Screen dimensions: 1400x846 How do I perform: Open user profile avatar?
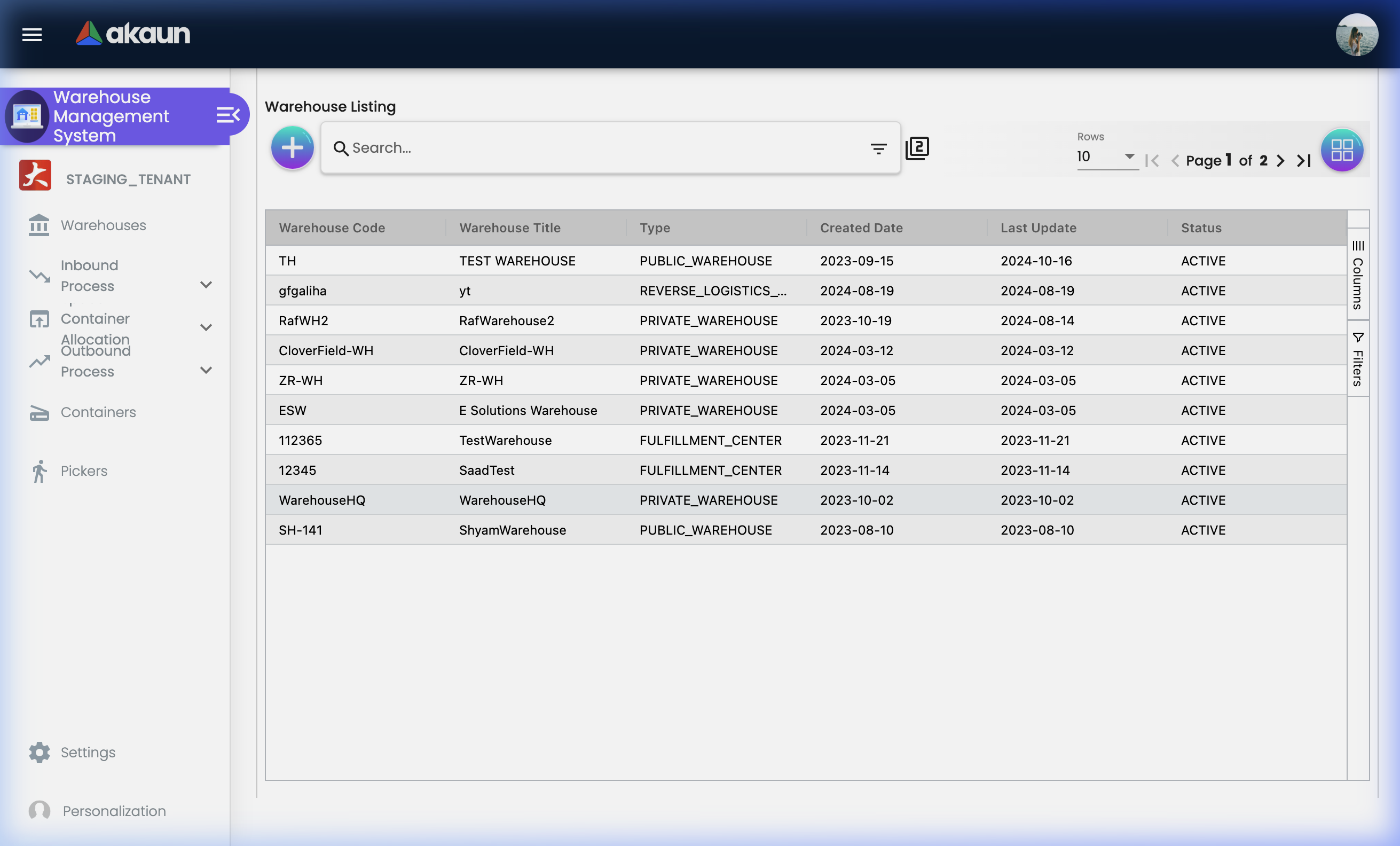1356,35
